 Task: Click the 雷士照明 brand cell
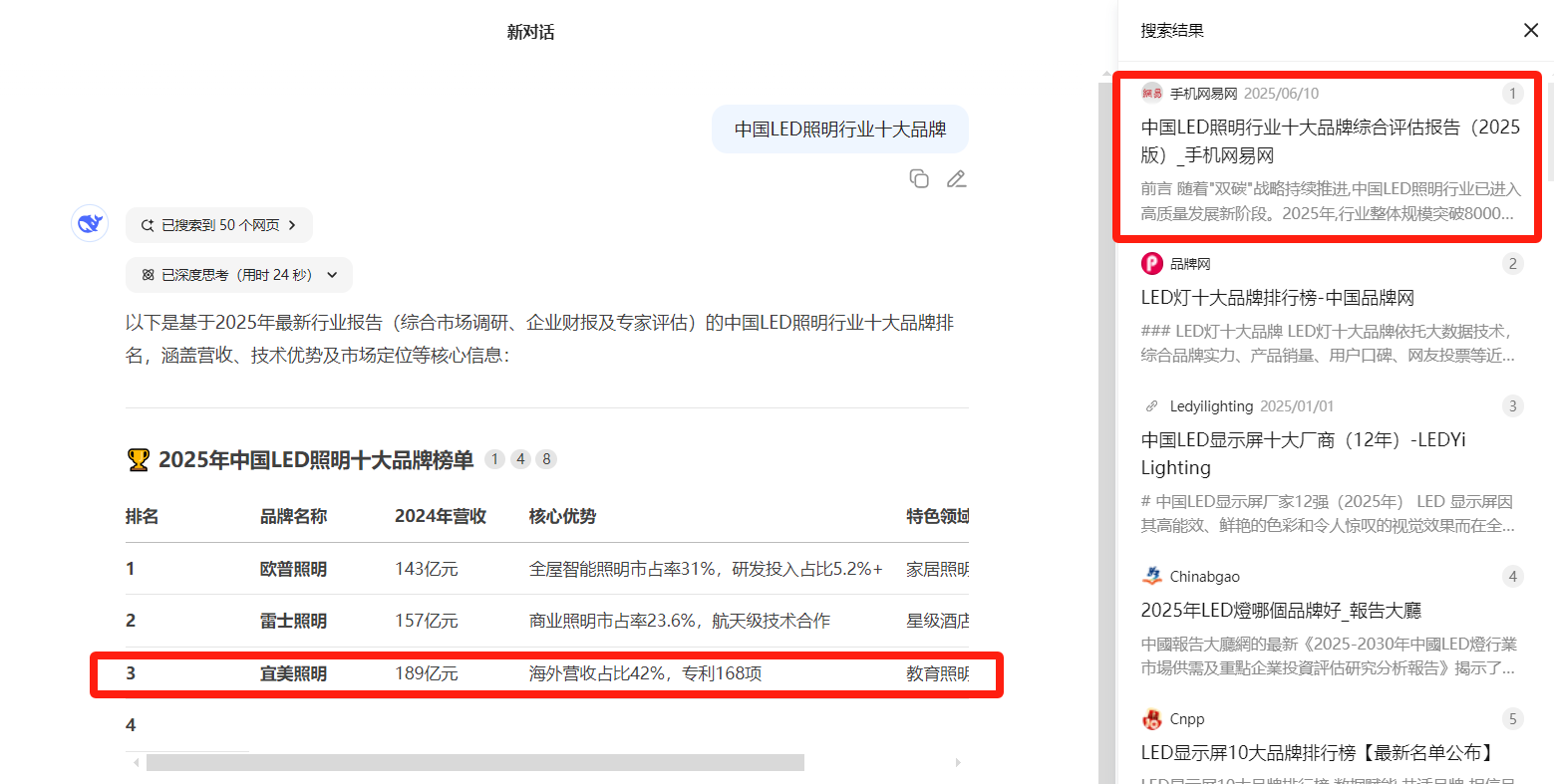click(x=293, y=621)
